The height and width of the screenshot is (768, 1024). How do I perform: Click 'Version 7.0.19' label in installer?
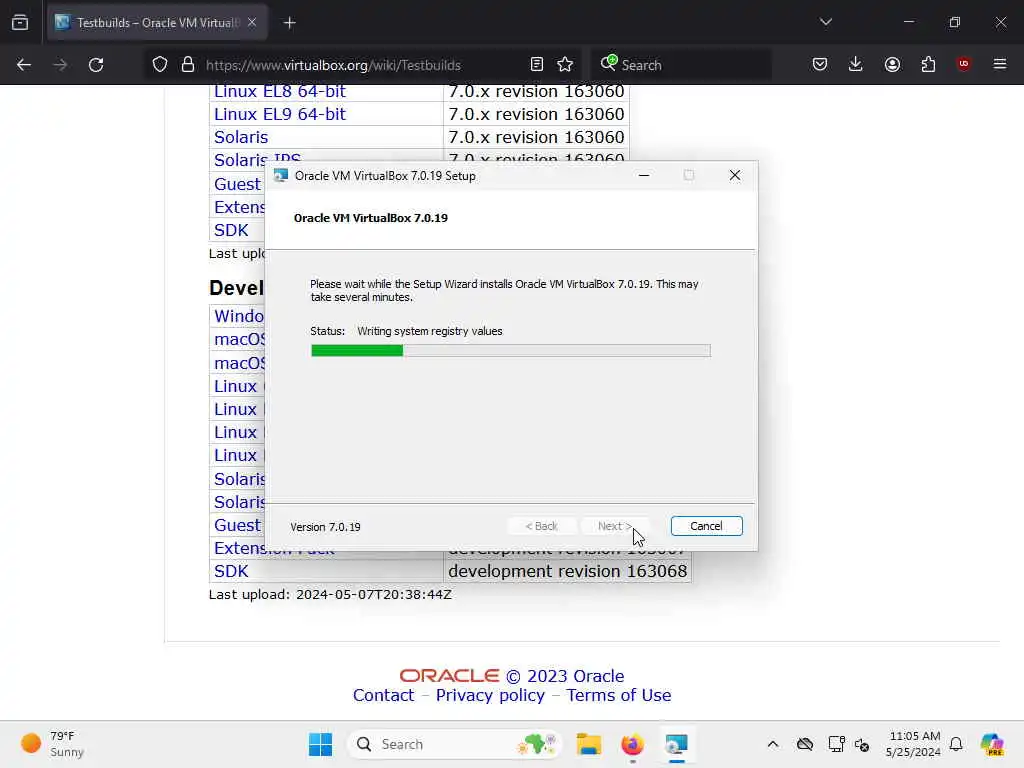tap(325, 527)
